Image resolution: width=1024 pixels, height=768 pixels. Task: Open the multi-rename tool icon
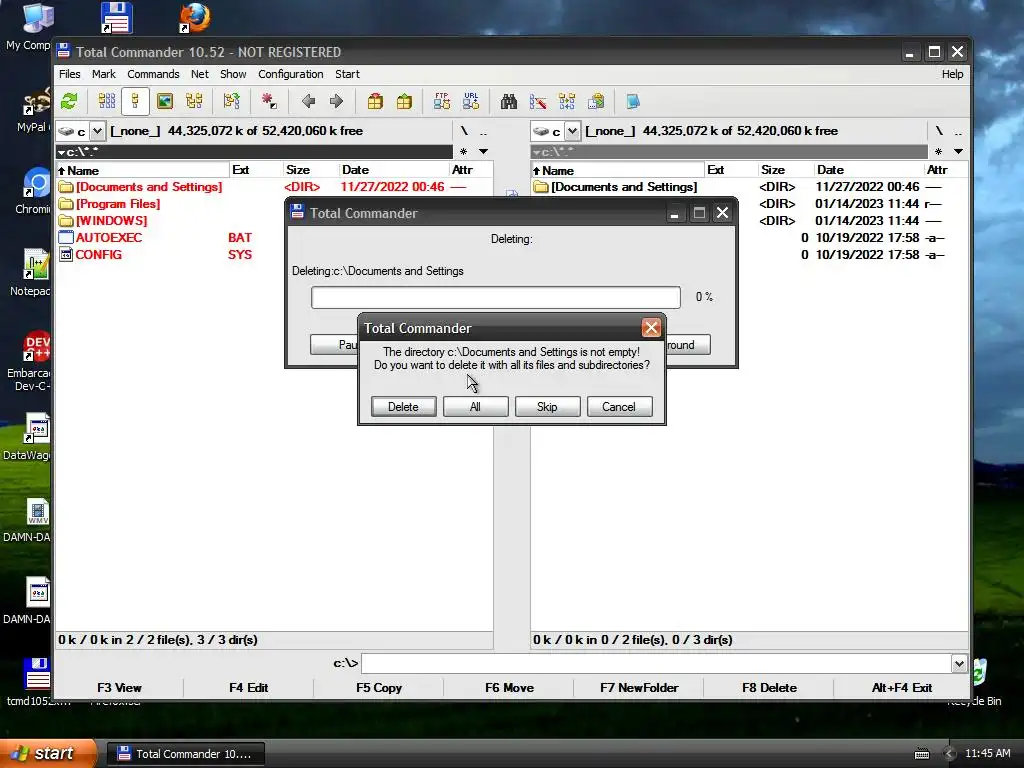click(538, 101)
